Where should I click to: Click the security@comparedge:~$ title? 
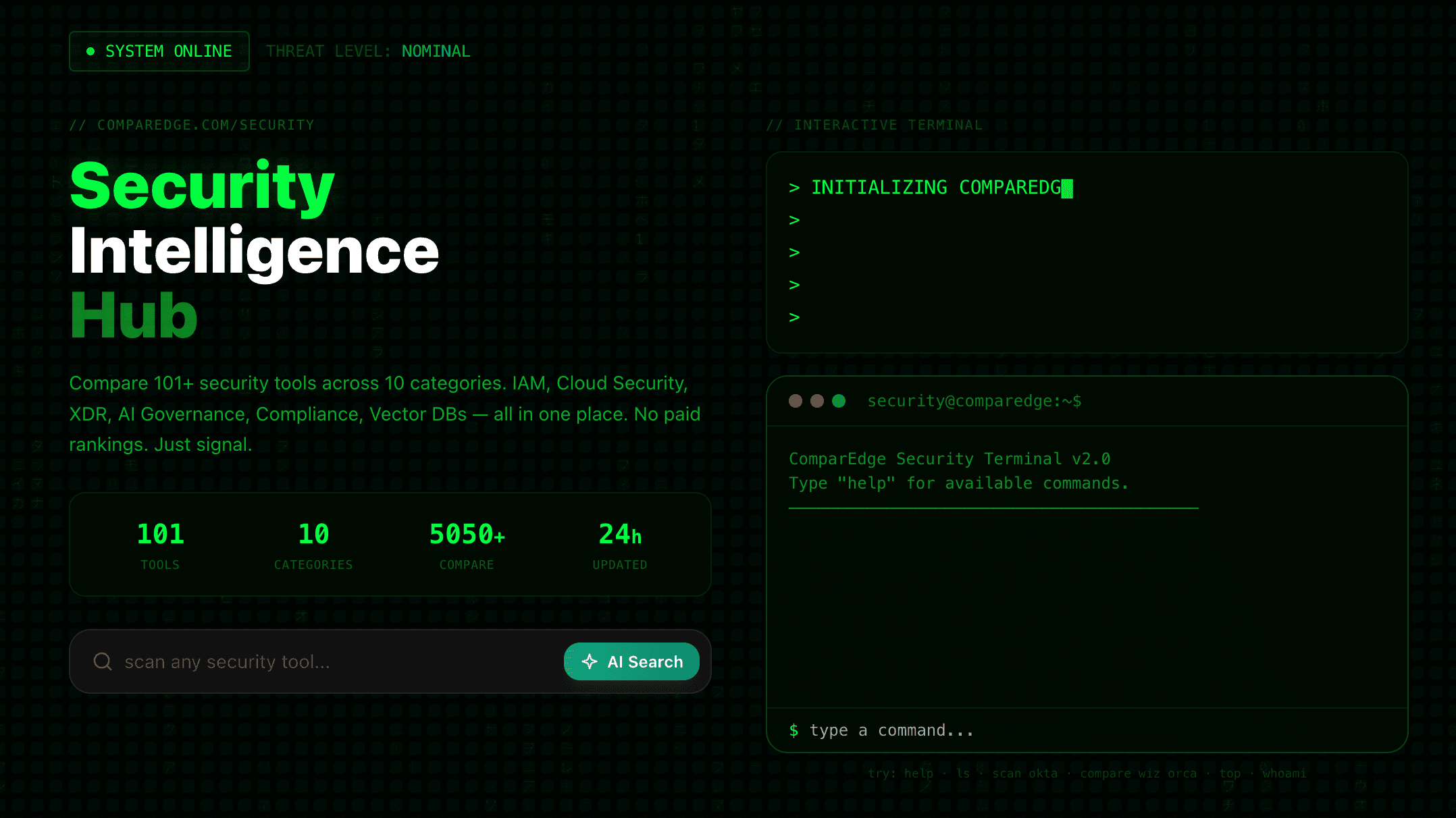974,401
